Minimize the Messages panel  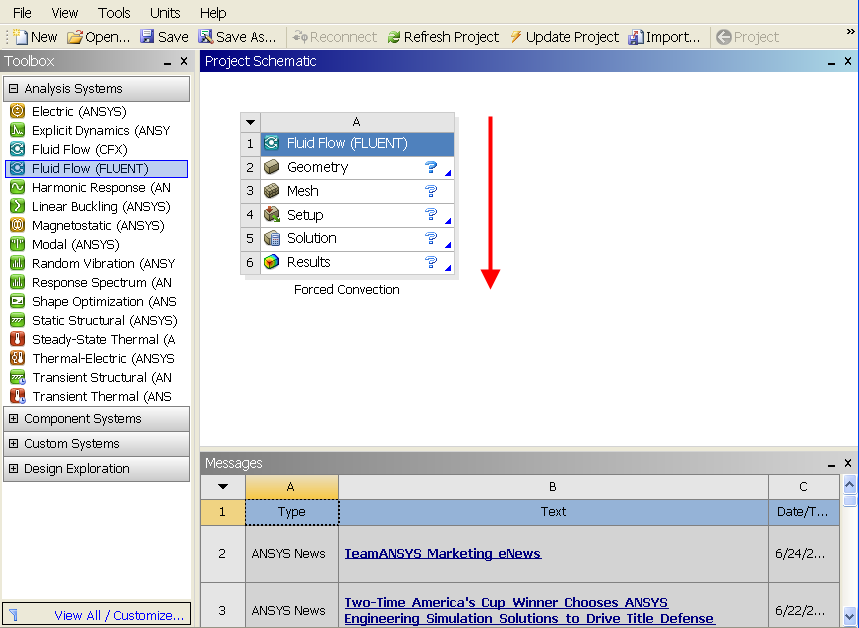[x=832, y=465]
